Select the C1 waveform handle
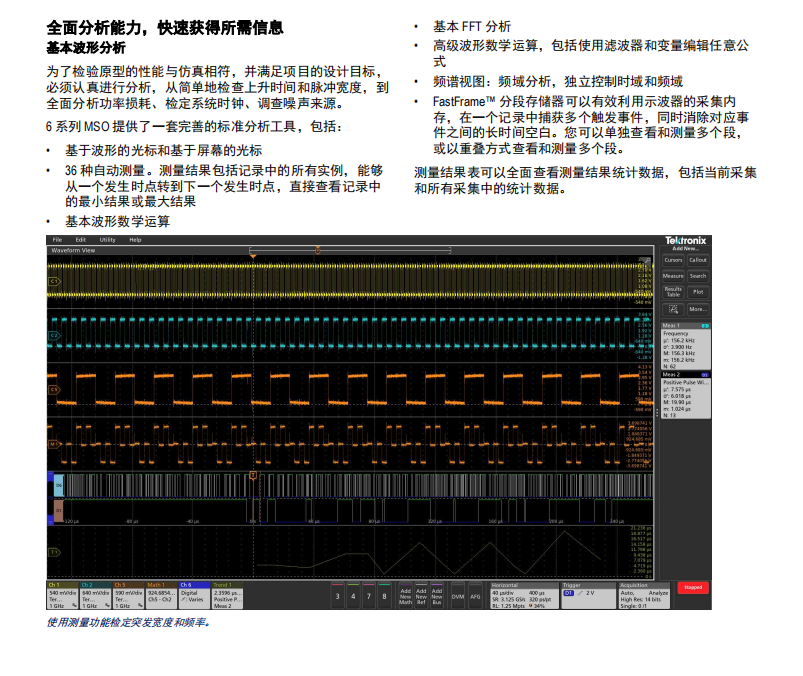 (x=54, y=281)
